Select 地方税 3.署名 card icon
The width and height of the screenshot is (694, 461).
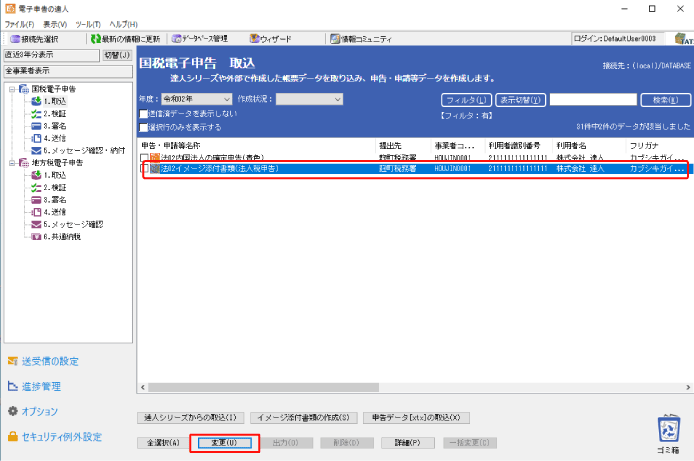(x=36, y=200)
